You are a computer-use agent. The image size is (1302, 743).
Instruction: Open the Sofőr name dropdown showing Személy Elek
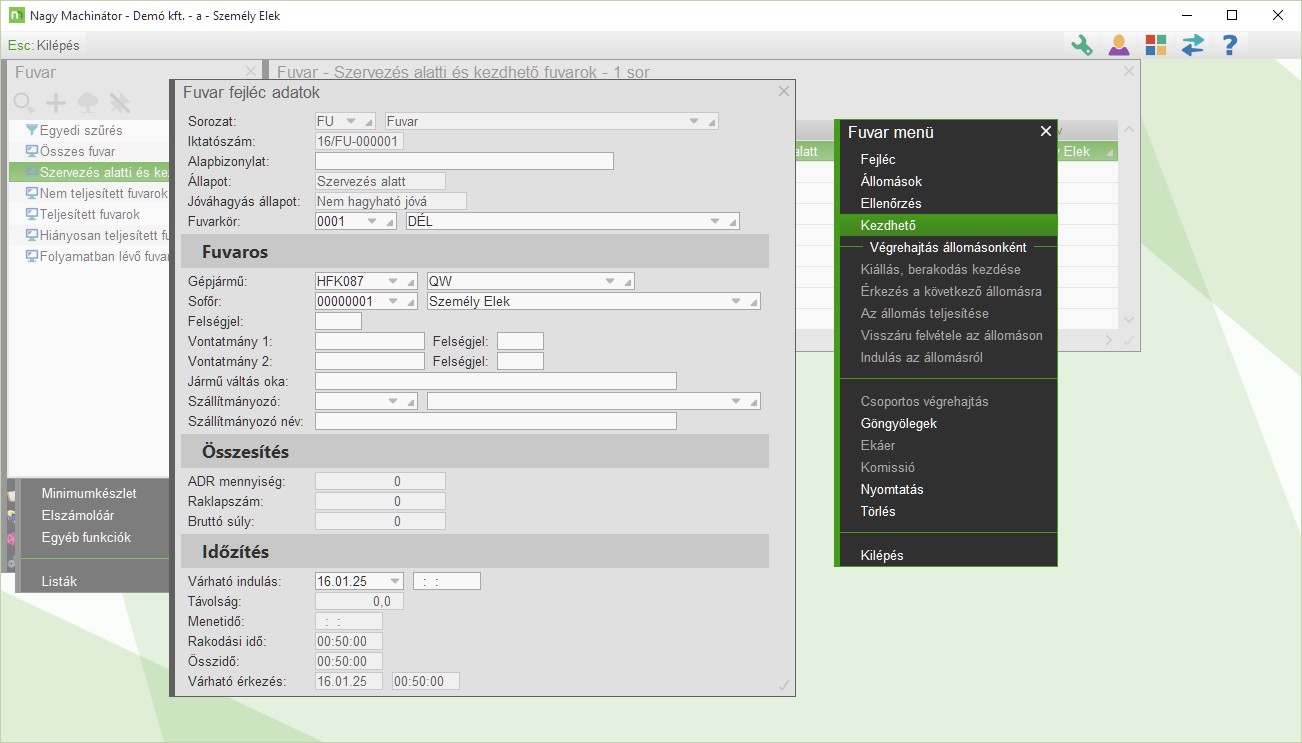click(x=736, y=301)
